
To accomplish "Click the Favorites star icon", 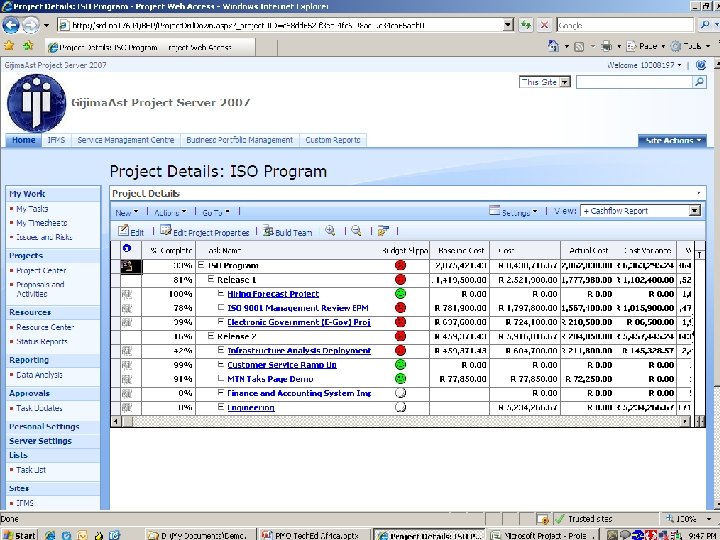I will point(9,46).
